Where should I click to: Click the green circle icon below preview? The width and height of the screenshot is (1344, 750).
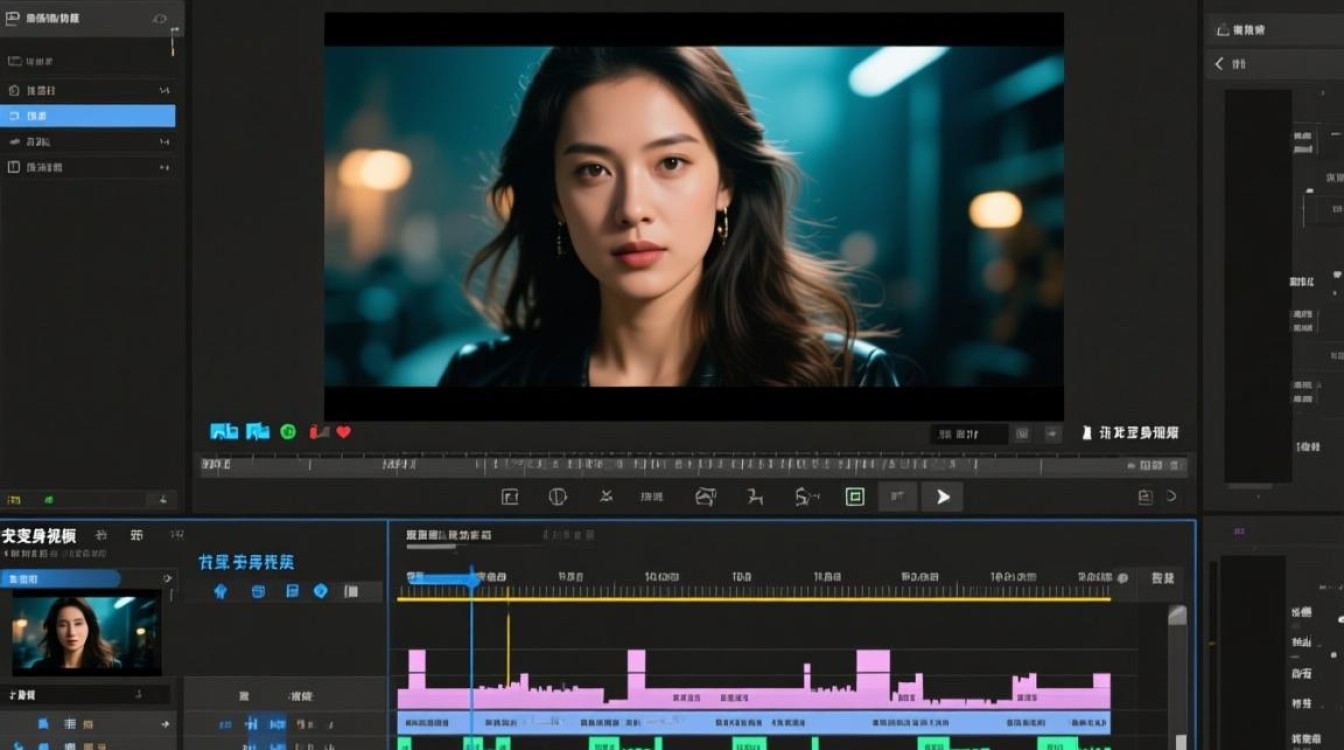(x=289, y=432)
